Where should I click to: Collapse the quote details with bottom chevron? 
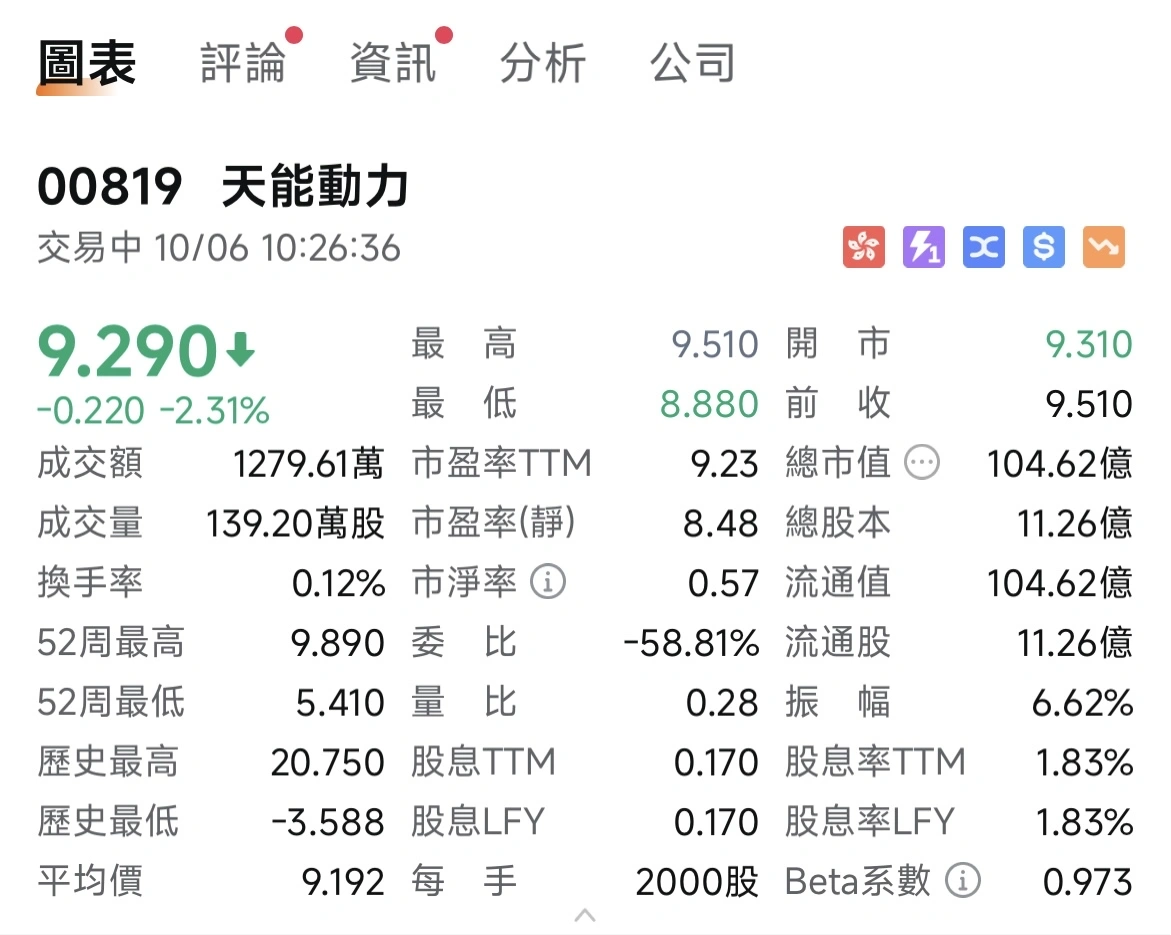(585, 915)
